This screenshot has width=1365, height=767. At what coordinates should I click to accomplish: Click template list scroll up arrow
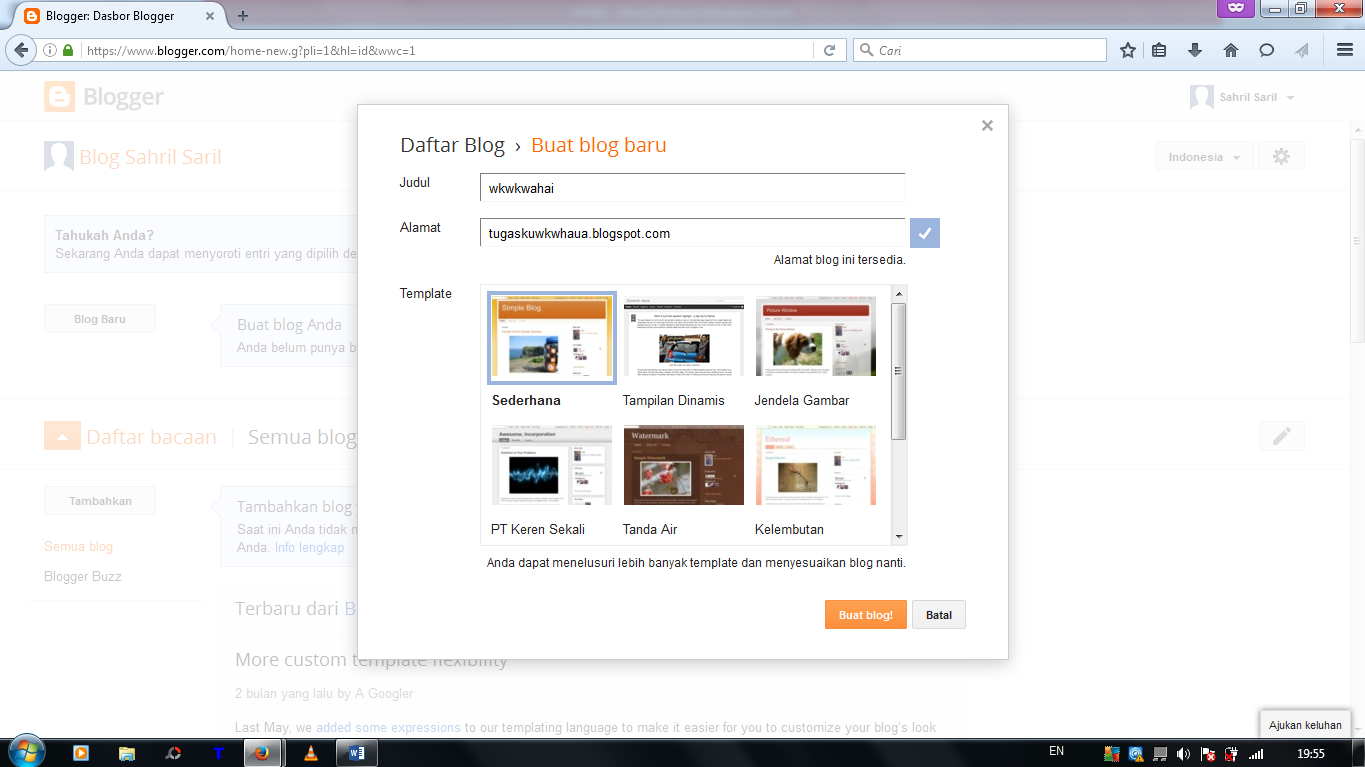point(899,294)
